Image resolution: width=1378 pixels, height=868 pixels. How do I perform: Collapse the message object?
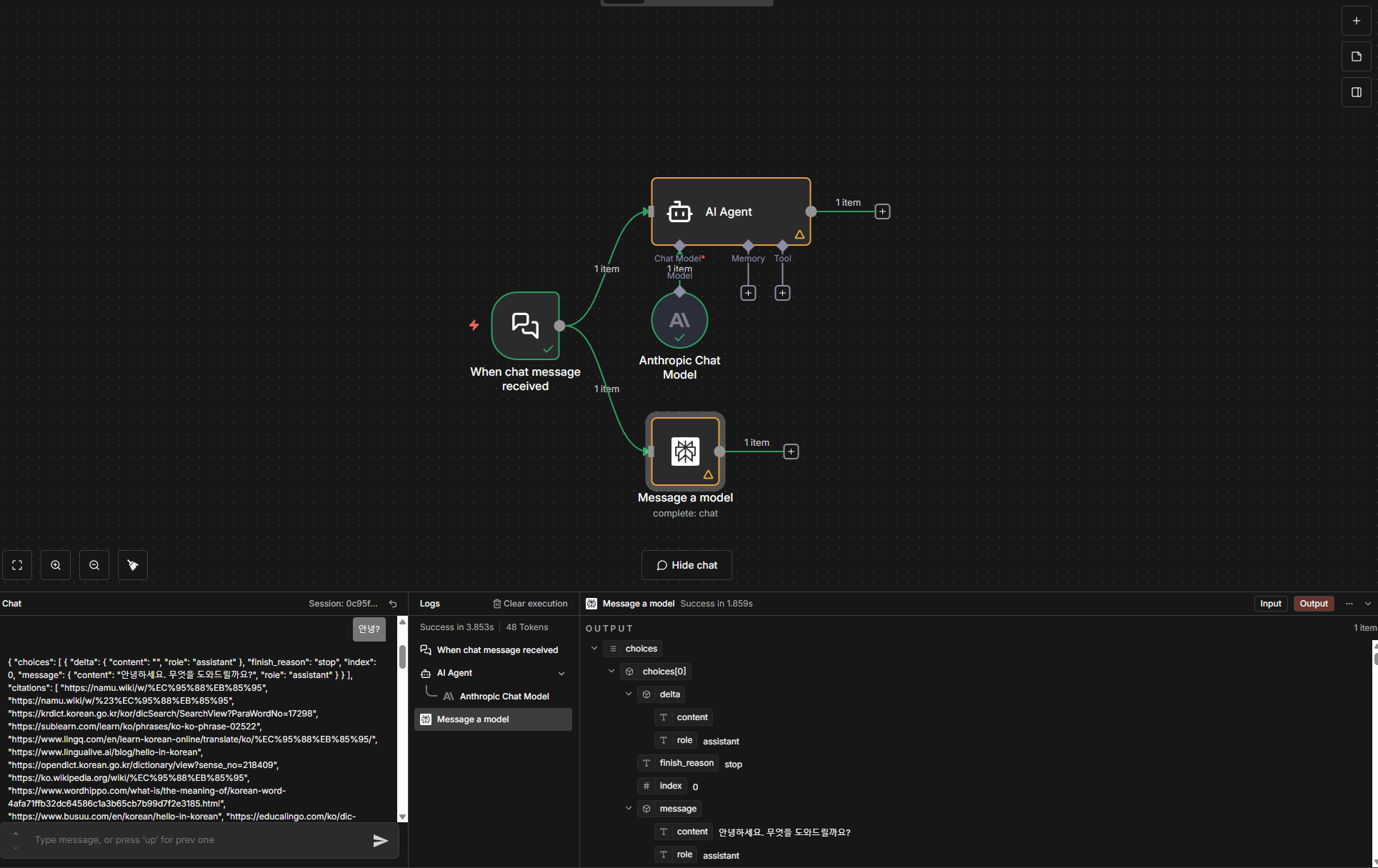pos(629,809)
